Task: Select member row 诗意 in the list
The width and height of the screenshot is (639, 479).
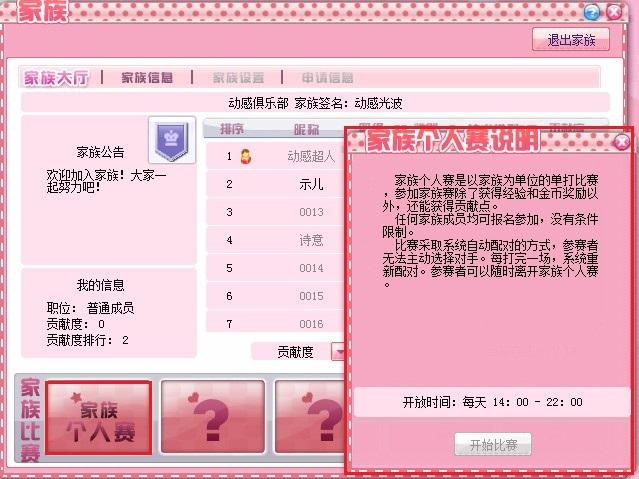Action: coord(275,240)
